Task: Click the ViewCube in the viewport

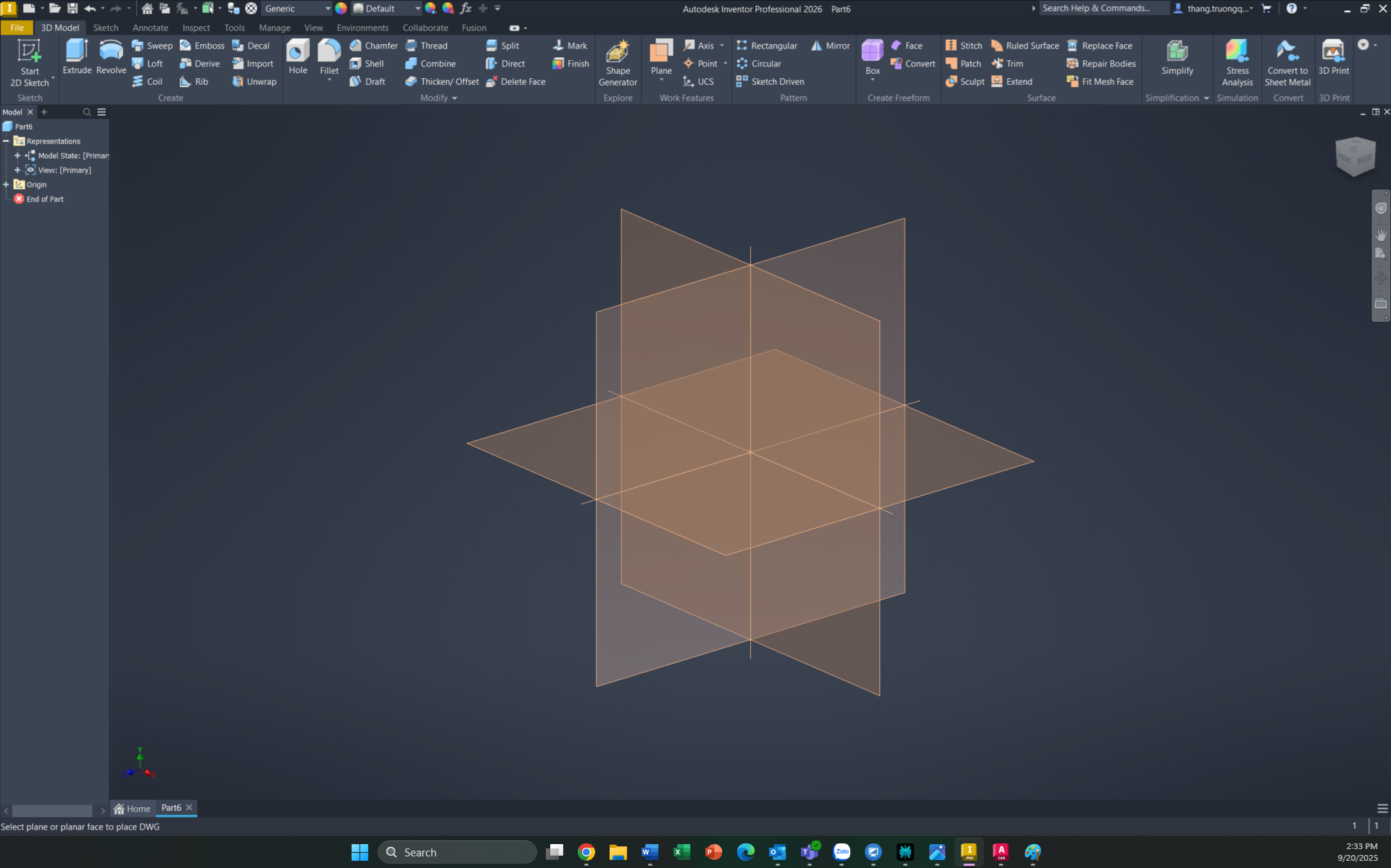Action: (1355, 156)
